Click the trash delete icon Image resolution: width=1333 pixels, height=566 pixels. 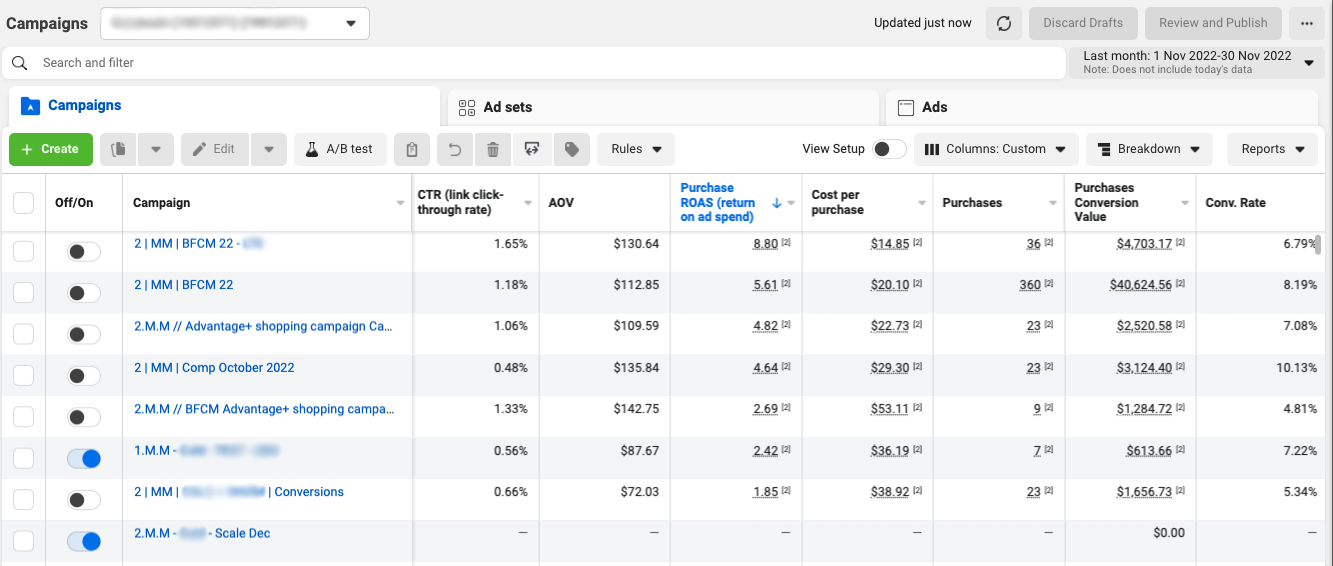pos(493,149)
